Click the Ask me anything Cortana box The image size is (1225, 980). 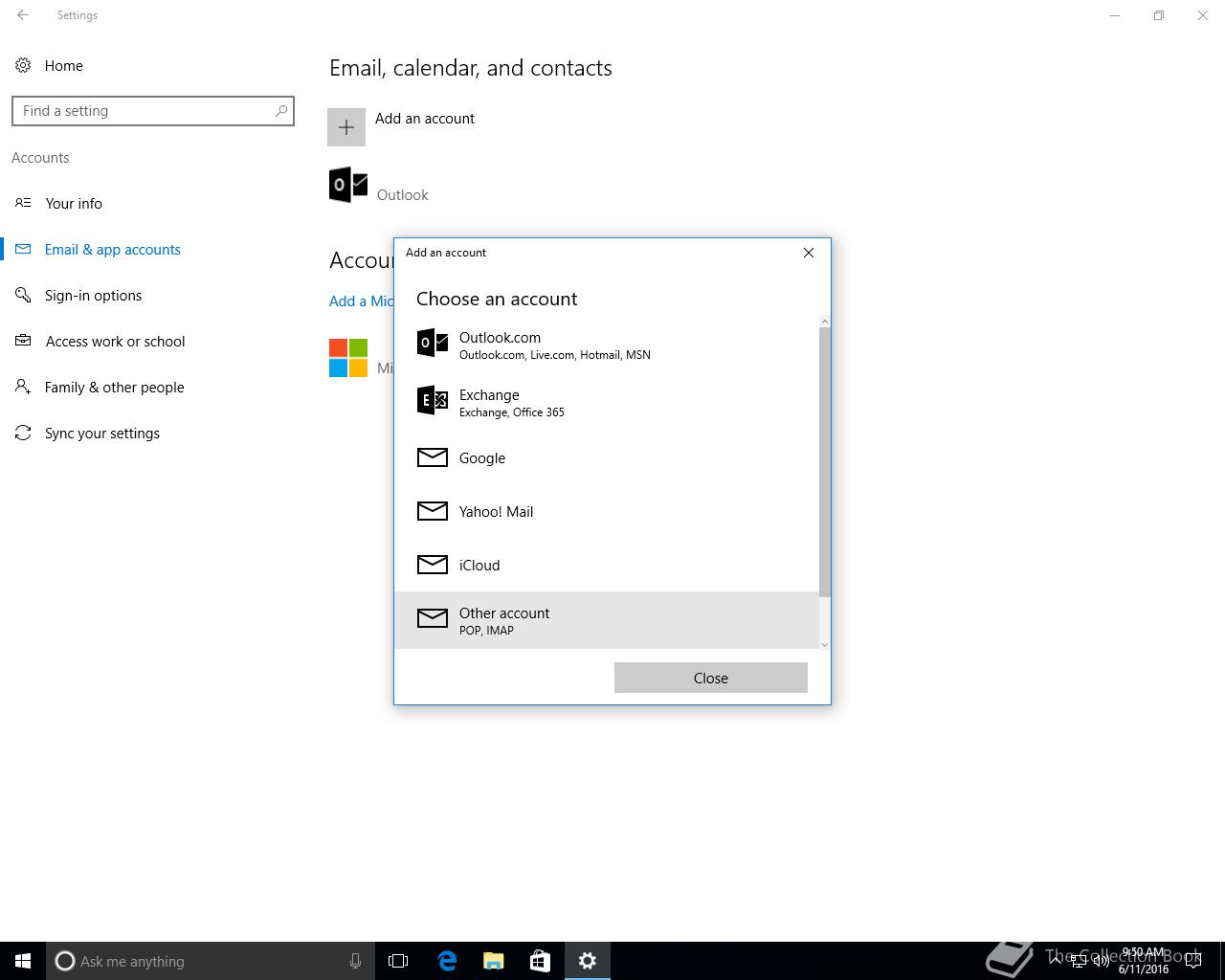pyautogui.click(x=210, y=961)
